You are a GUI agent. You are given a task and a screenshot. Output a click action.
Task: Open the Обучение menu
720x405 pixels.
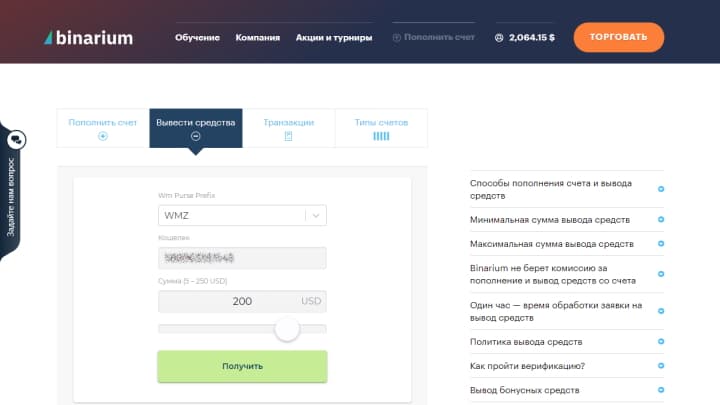pyautogui.click(x=197, y=38)
